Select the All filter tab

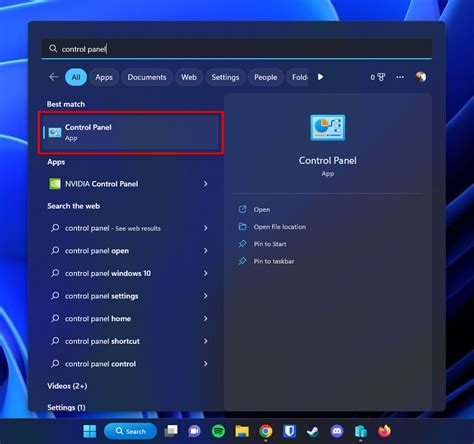[76, 77]
